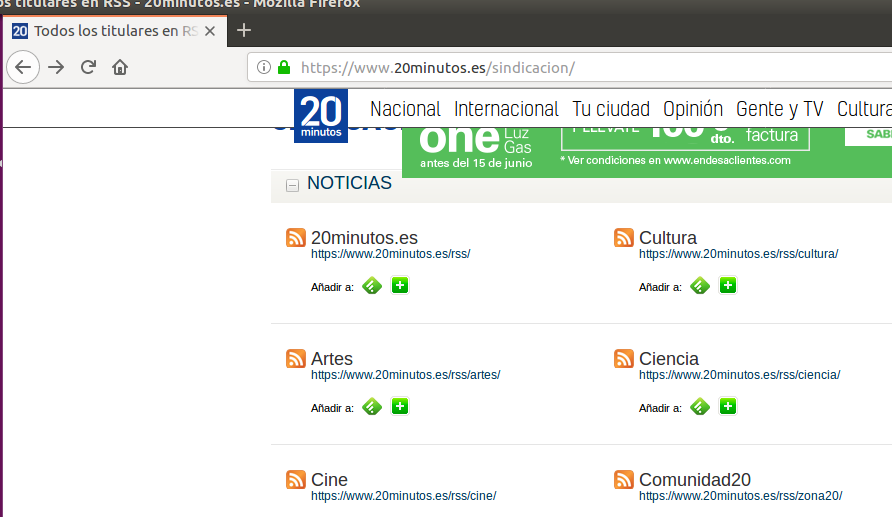Click the Endesa One green advertisement banner

click(647, 152)
